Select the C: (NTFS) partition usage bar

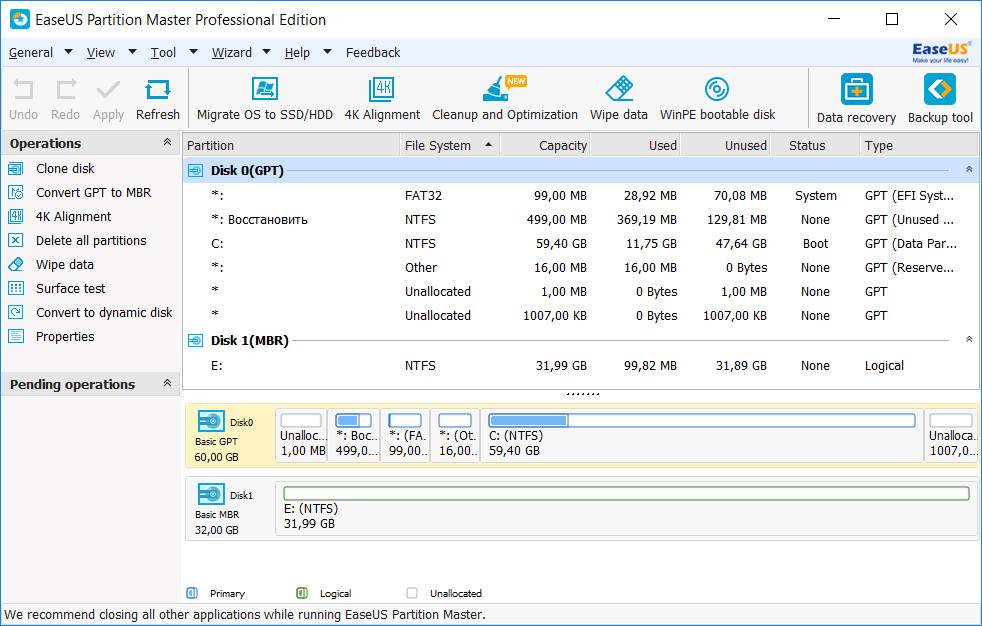pos(701,420)
